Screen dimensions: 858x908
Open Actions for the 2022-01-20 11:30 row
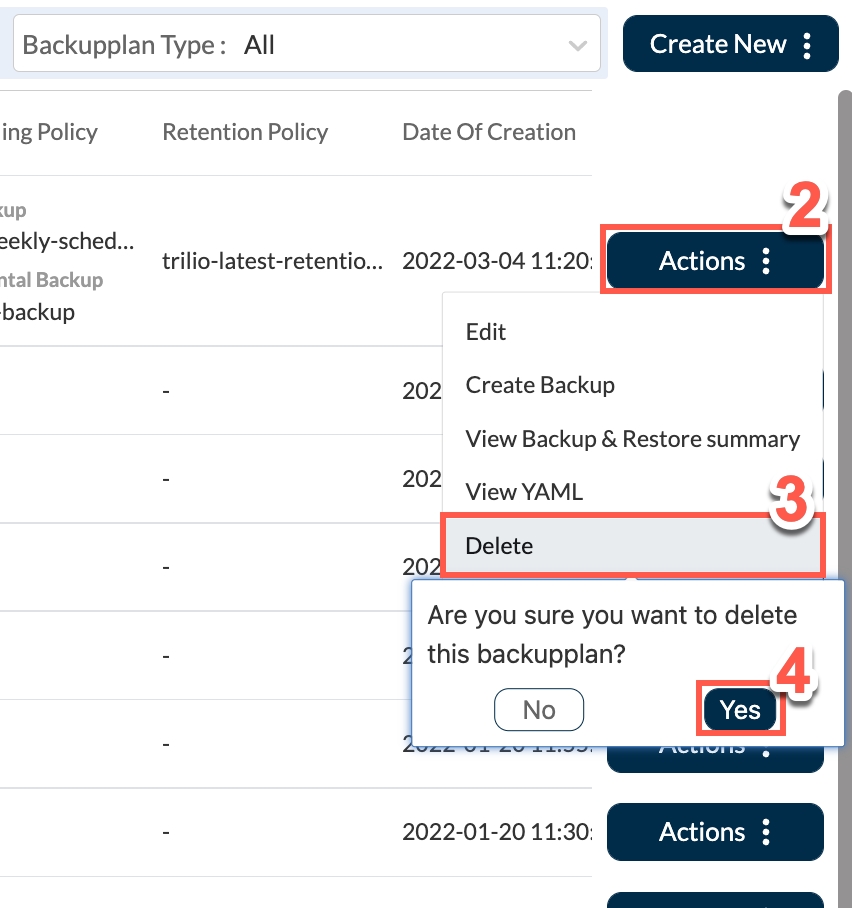click(x=702, y=832)
